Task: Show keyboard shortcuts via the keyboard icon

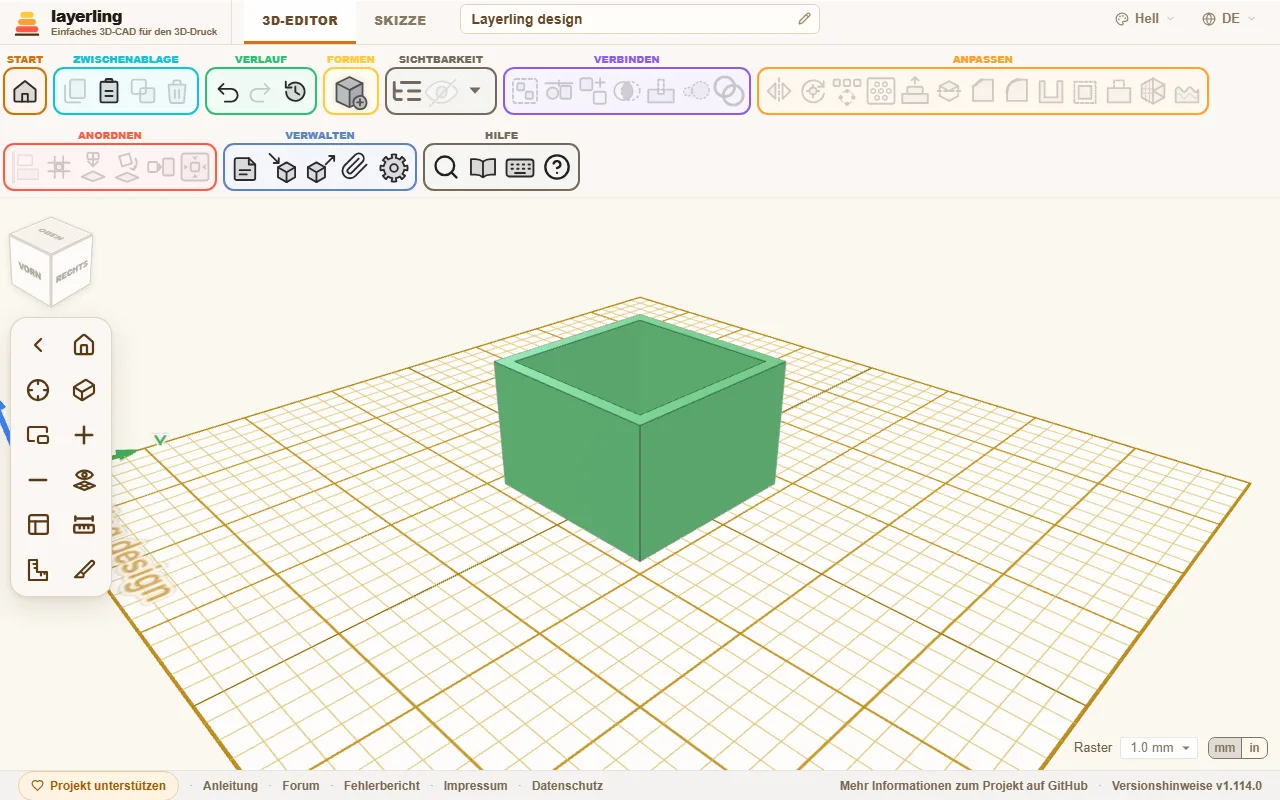Action: point(520,168)
